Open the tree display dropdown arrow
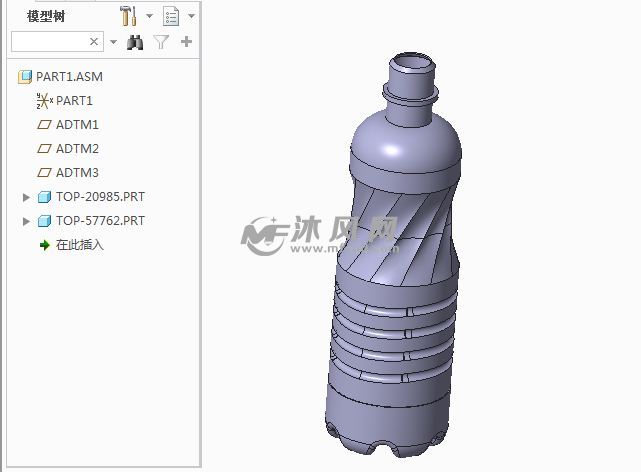 coord(191,16)
